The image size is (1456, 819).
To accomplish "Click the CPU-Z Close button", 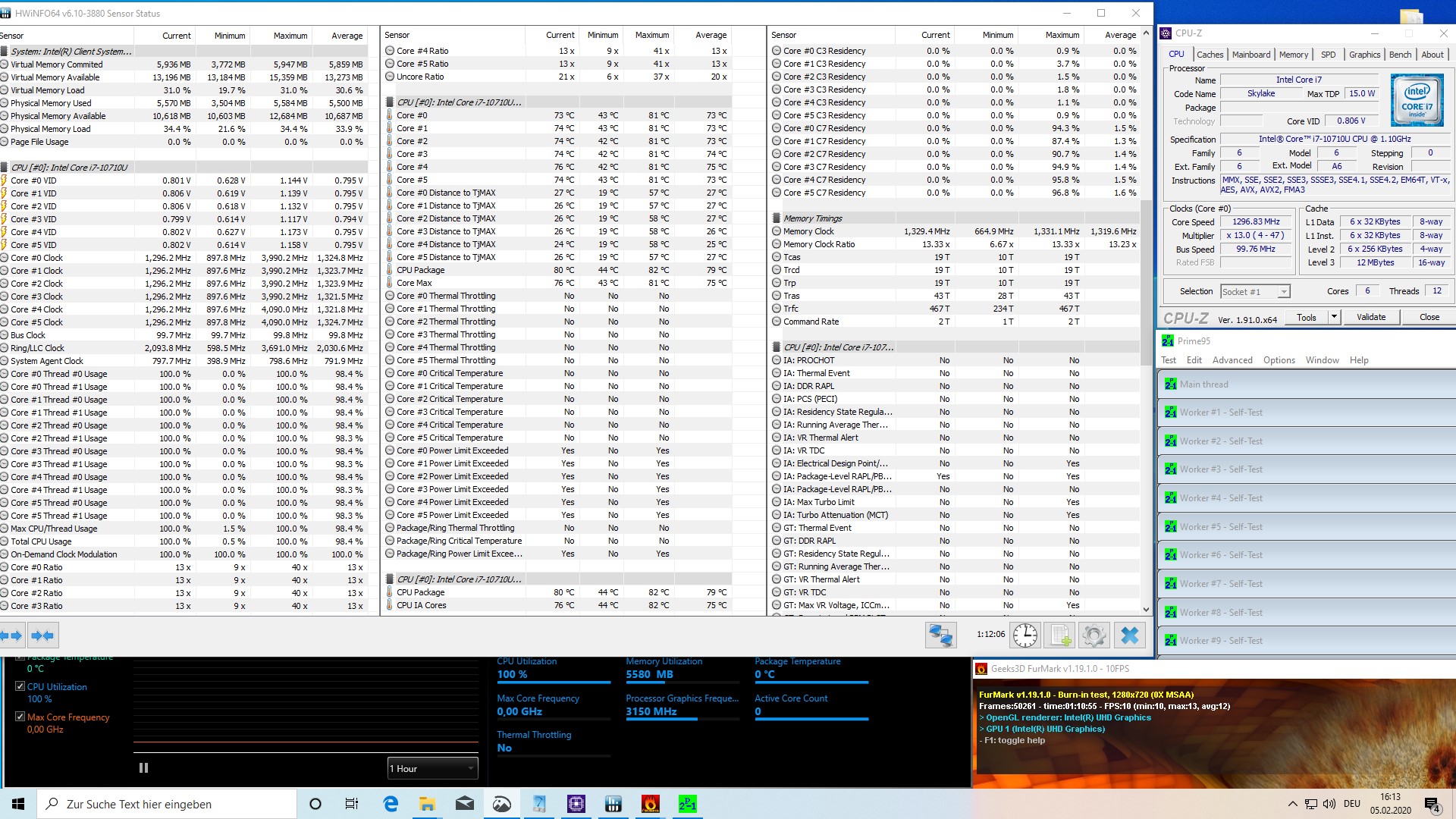I will coord(1429,317).
